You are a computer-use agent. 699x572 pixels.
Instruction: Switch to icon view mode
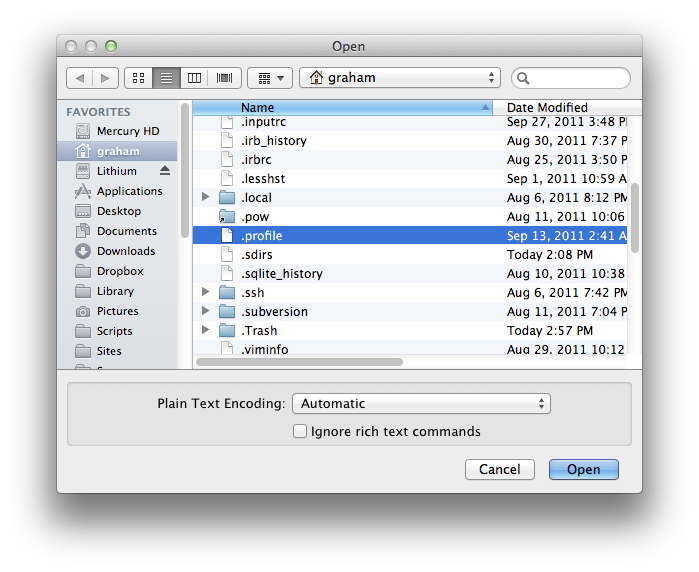click(138, 78)
